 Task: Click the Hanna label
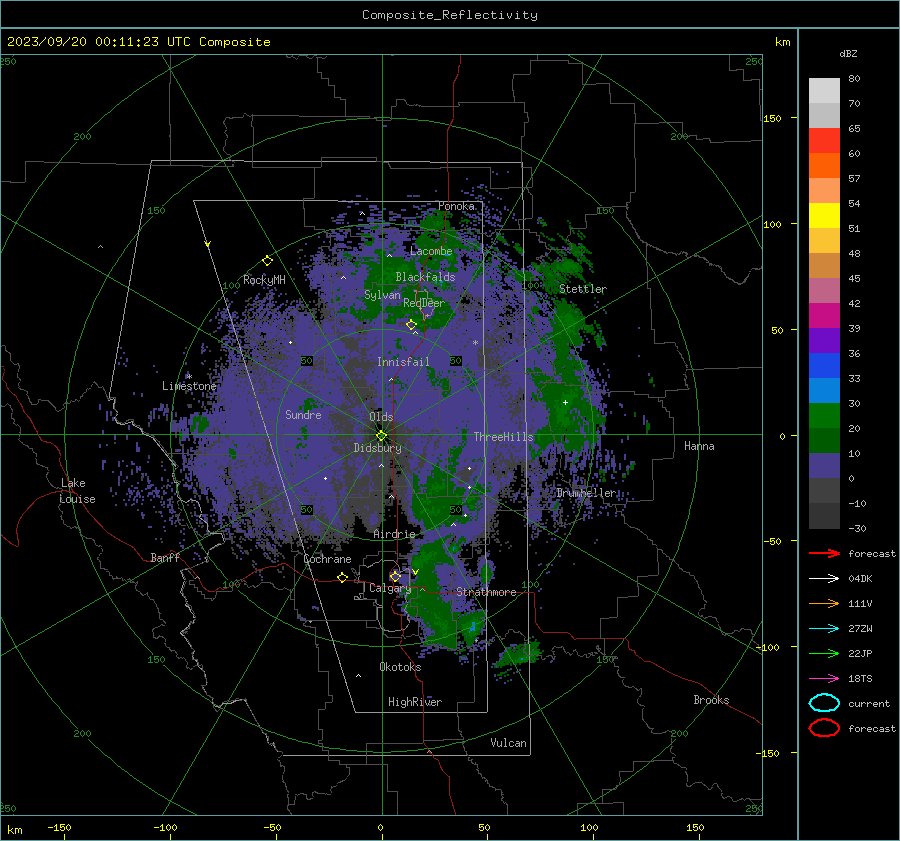point(699,446)
